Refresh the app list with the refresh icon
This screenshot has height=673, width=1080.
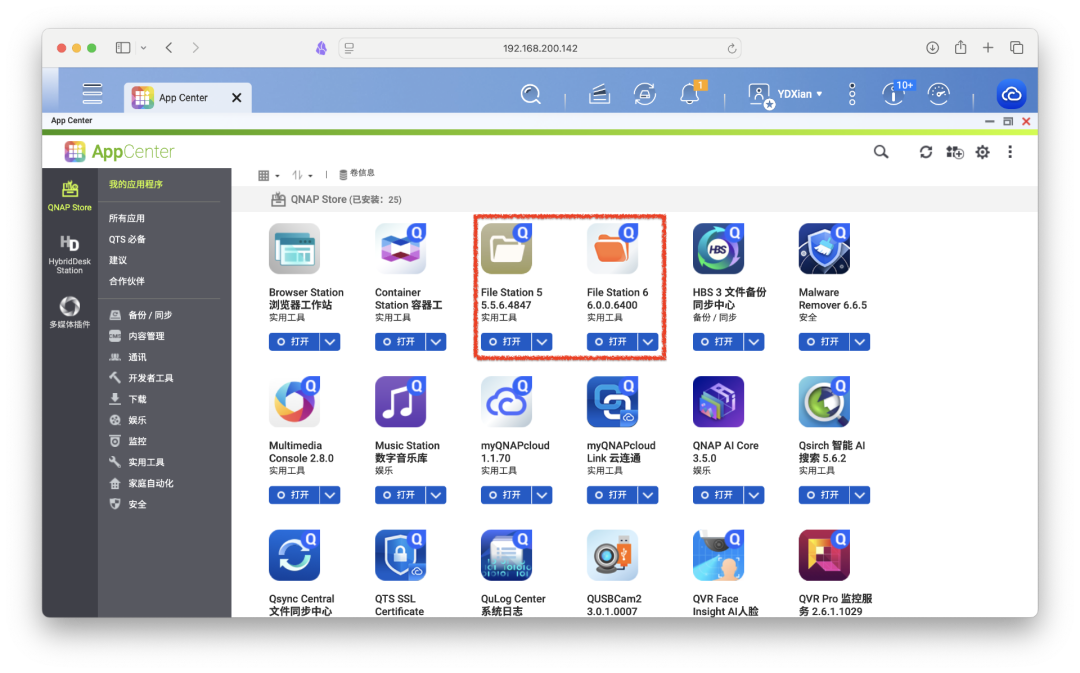pos(927,151)
